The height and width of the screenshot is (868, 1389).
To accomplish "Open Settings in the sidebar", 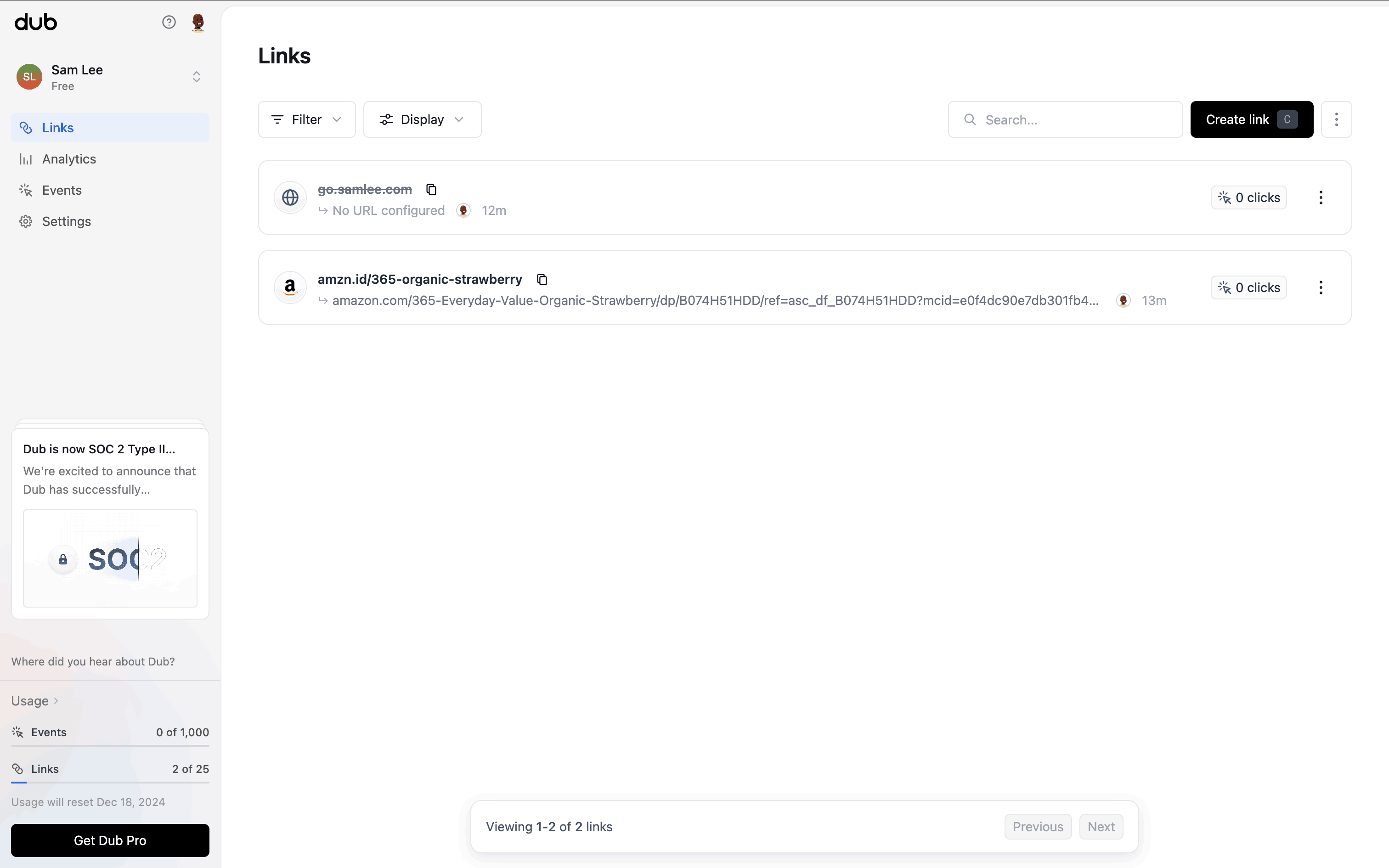I will (x=67, y=221).
